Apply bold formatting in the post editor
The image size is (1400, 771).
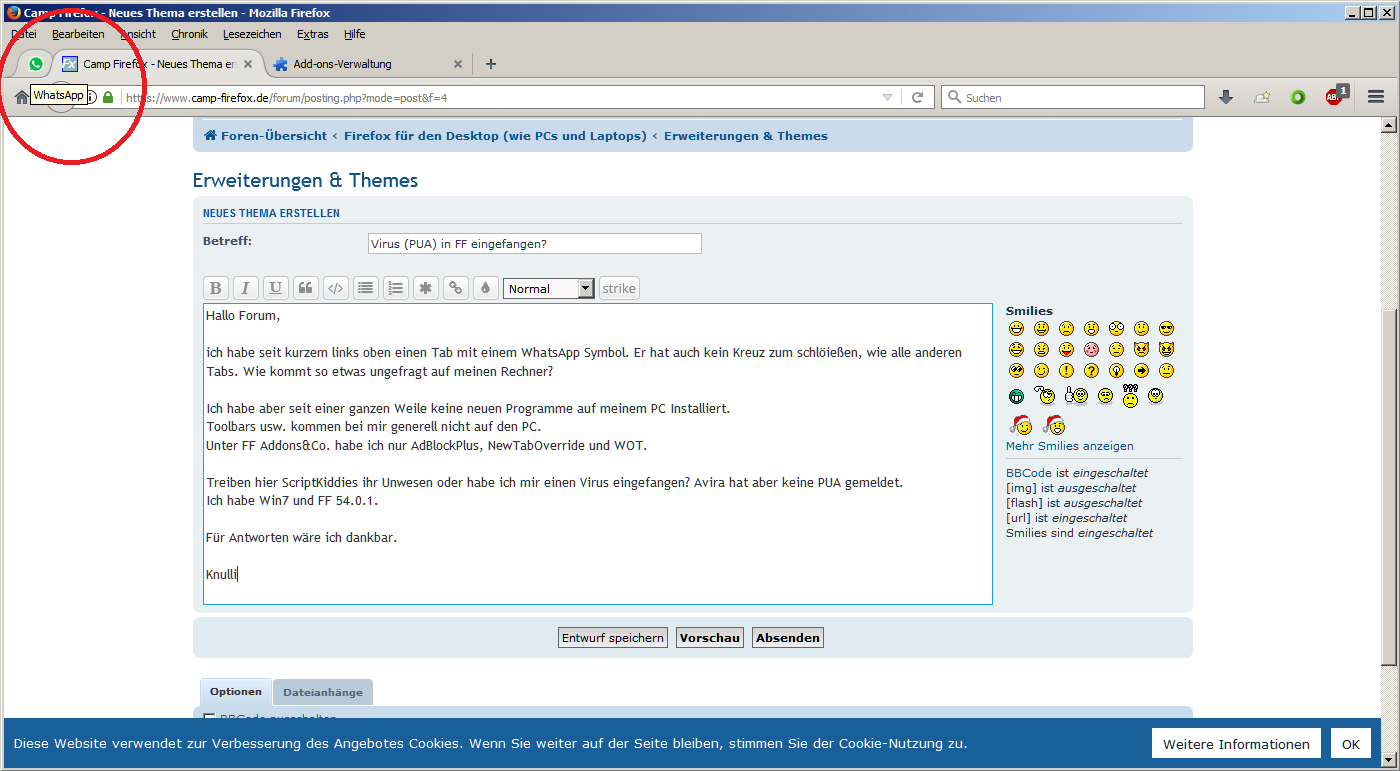click(x=216, y=288)
